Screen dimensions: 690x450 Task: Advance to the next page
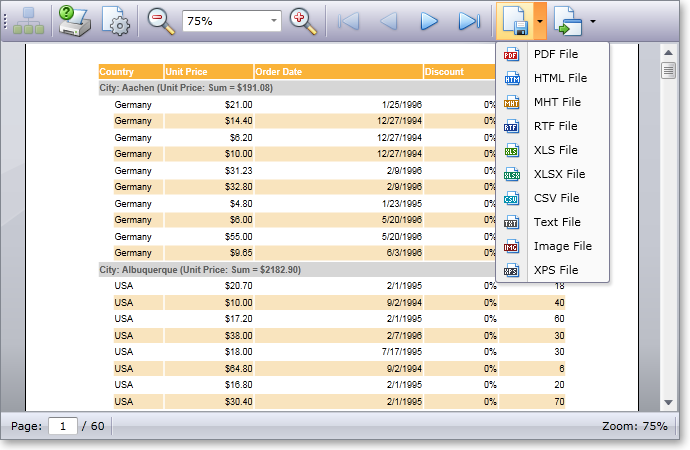click(429, 20)
